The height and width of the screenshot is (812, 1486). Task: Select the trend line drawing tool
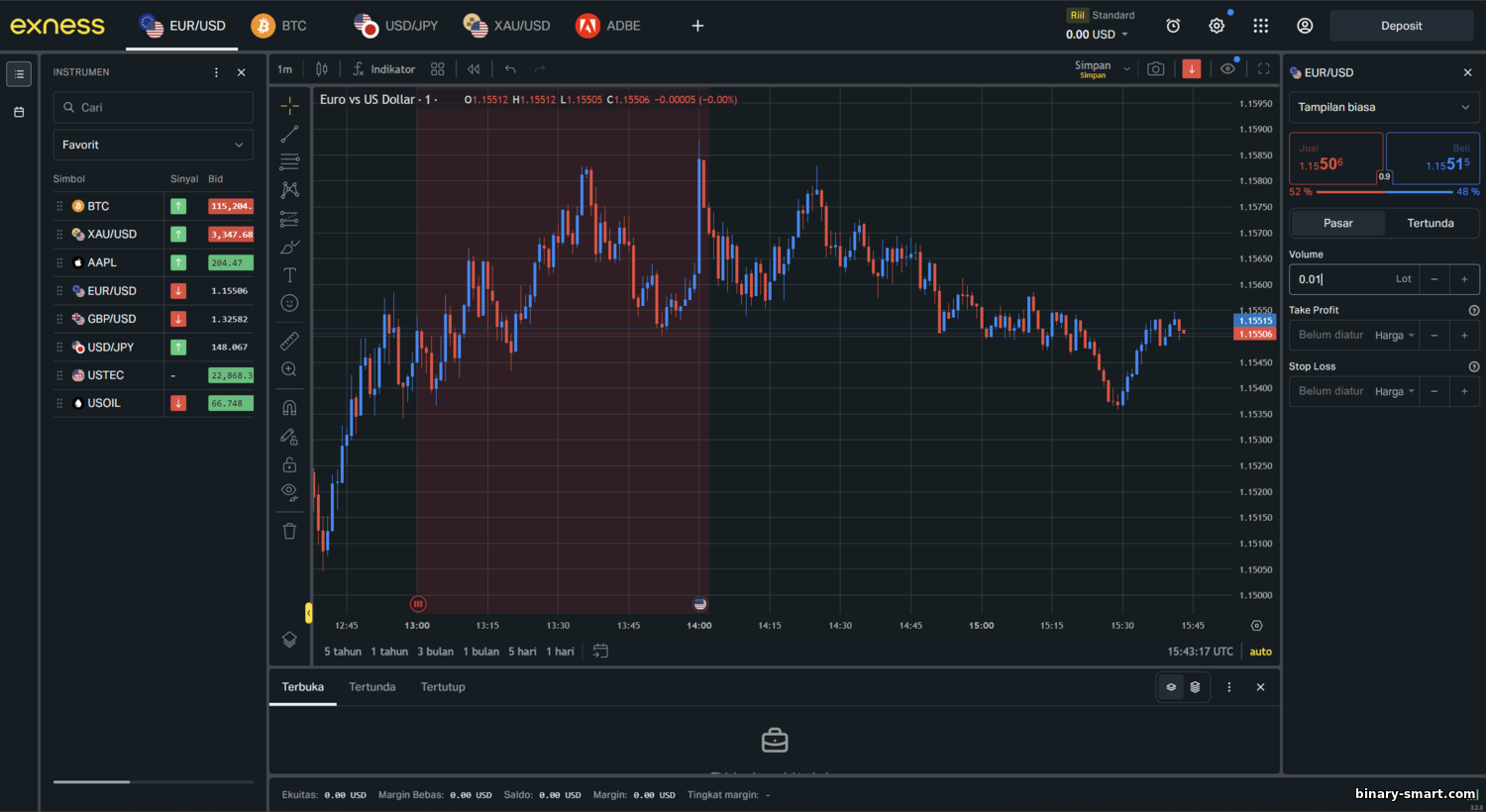pyautogui.click(x=289, y=134)
